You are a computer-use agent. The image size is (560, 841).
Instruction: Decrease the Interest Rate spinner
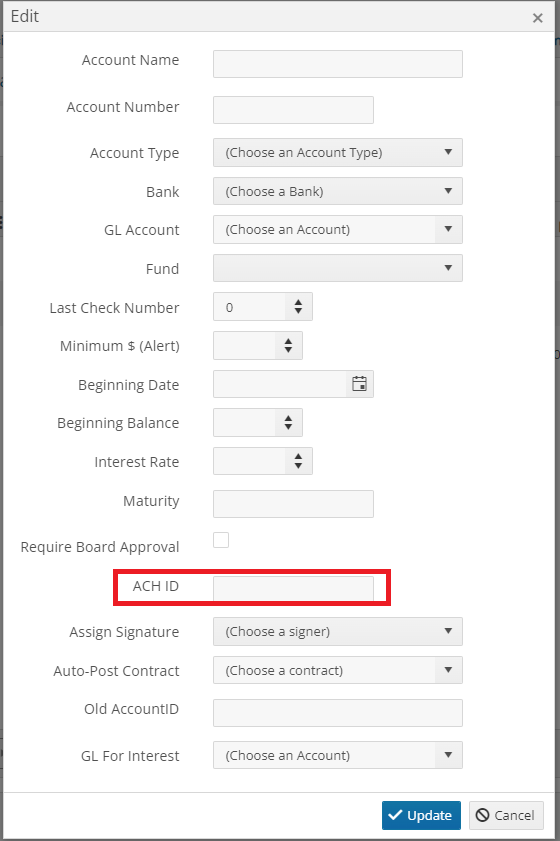pos(298,466)
